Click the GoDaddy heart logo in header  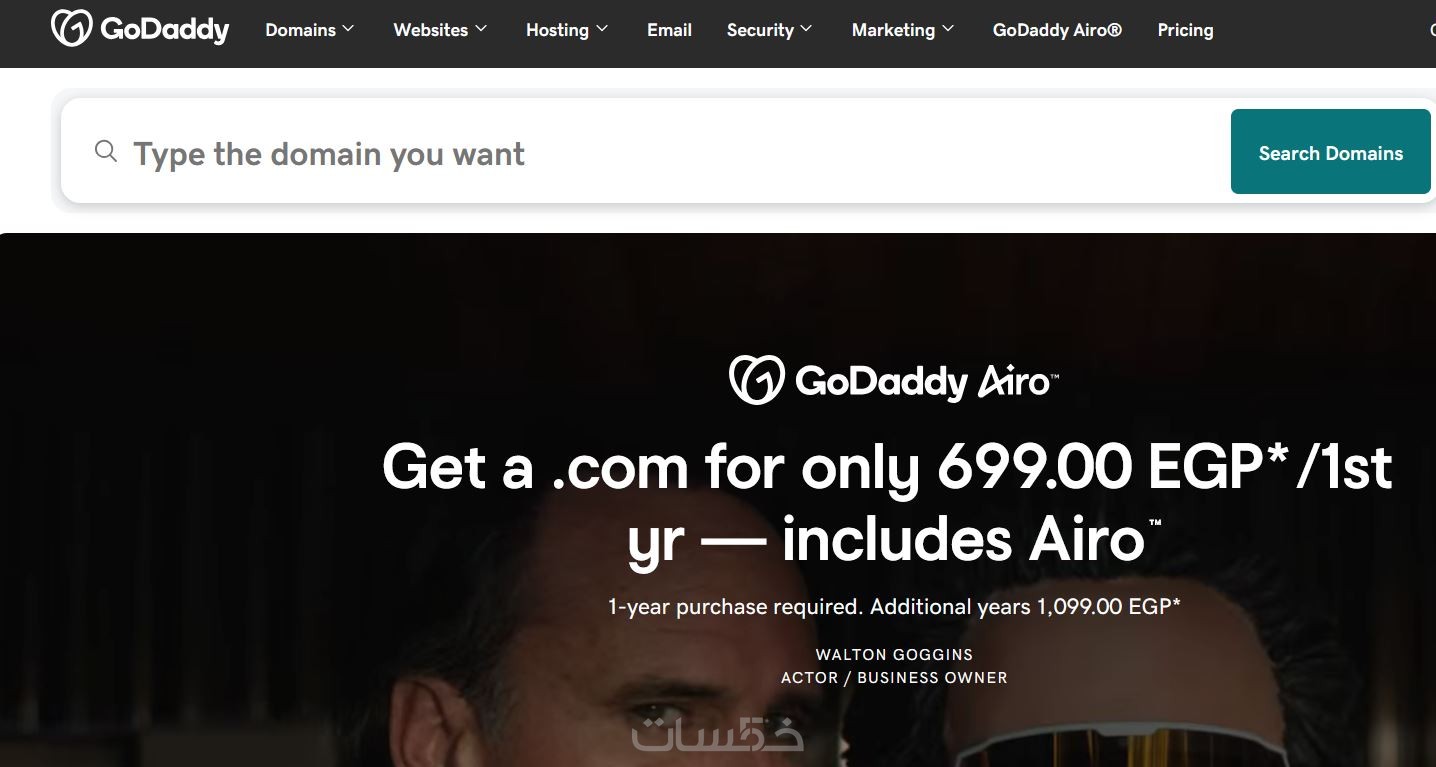(71, 29)
